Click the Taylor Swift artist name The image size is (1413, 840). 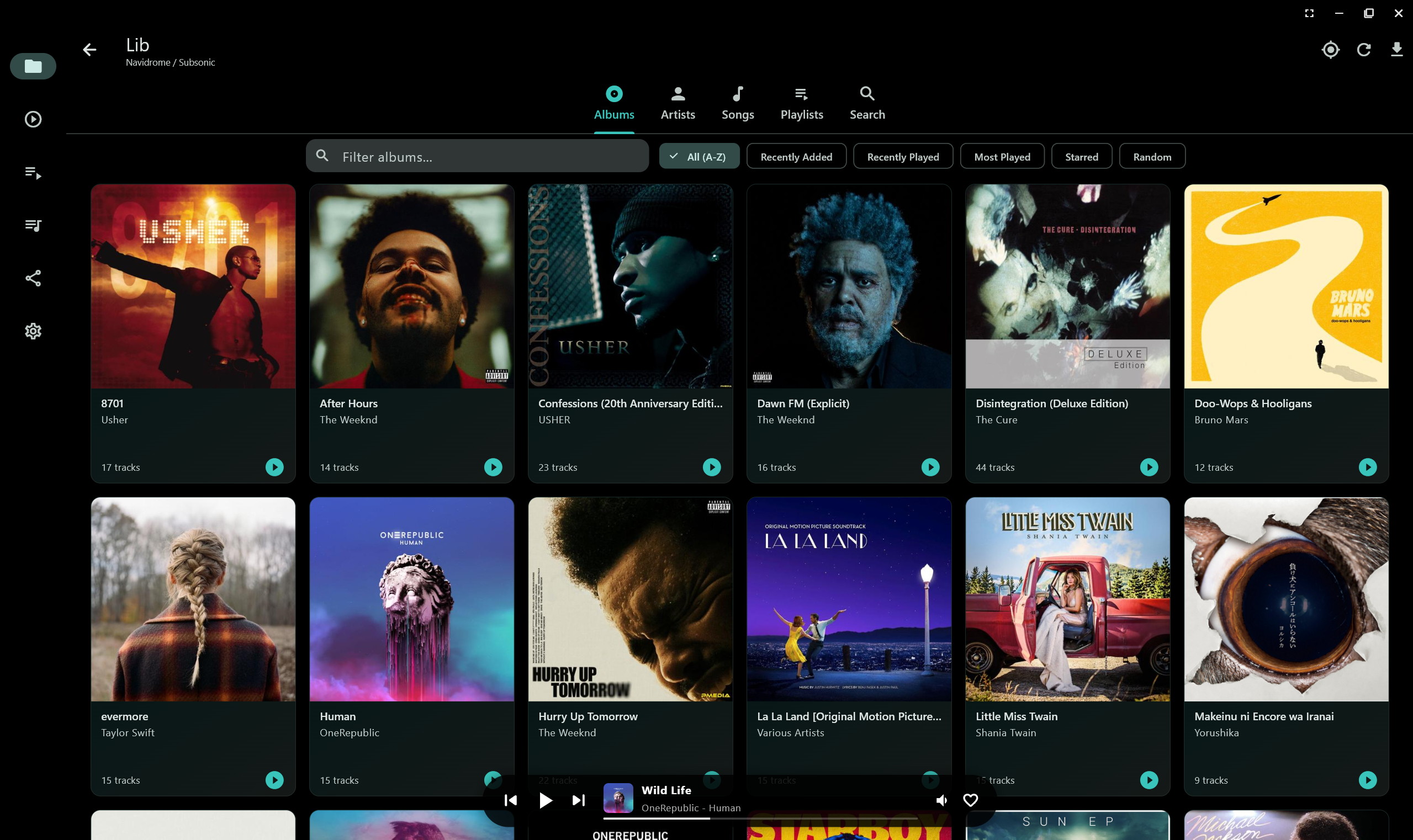point(128,732)
